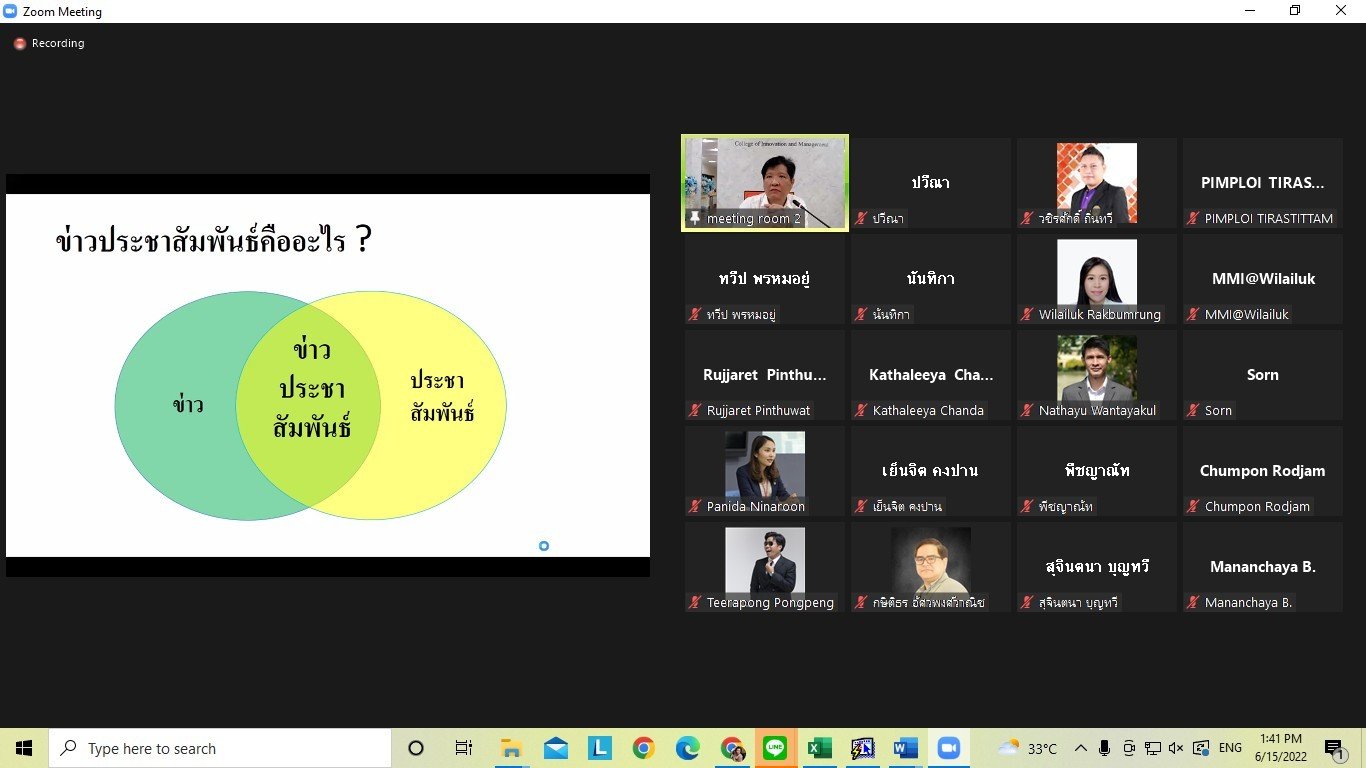This screenshot has width=1366, height=768.
Task: Open File Explorer from taskbar
Action: pos(512,748)
